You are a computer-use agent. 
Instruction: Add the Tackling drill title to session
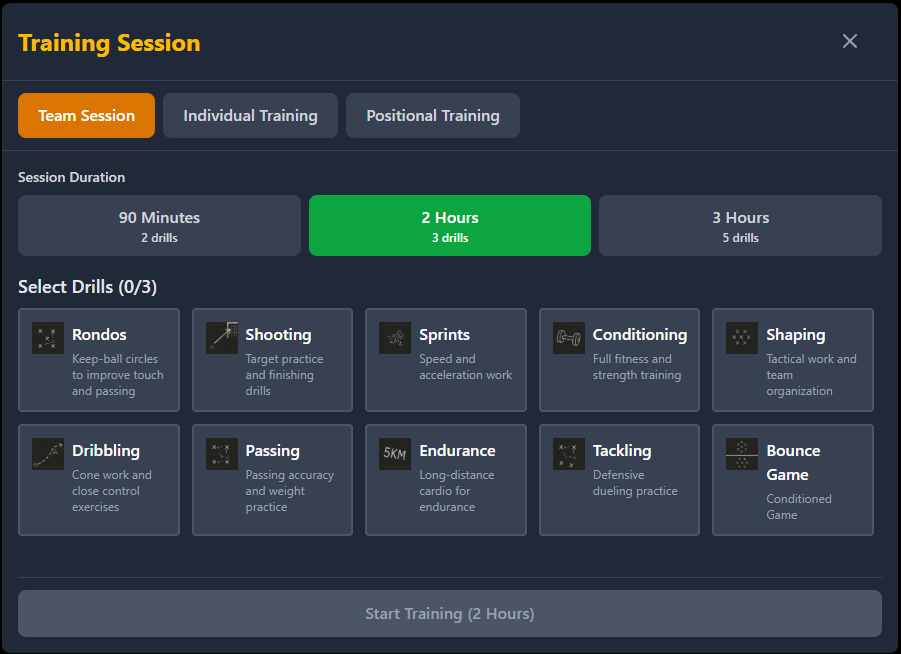tap(622, 451)
